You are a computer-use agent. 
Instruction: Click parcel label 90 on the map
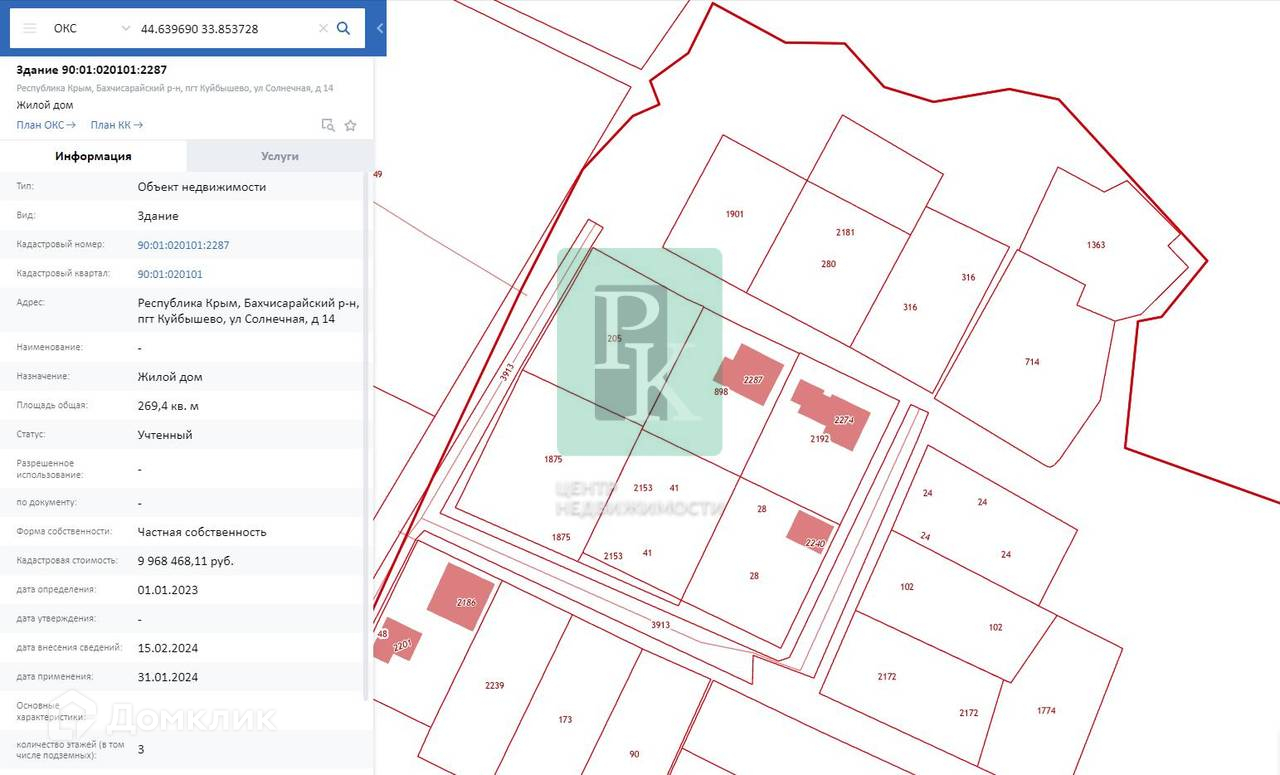pyautogui.click(x=634, y=755)
